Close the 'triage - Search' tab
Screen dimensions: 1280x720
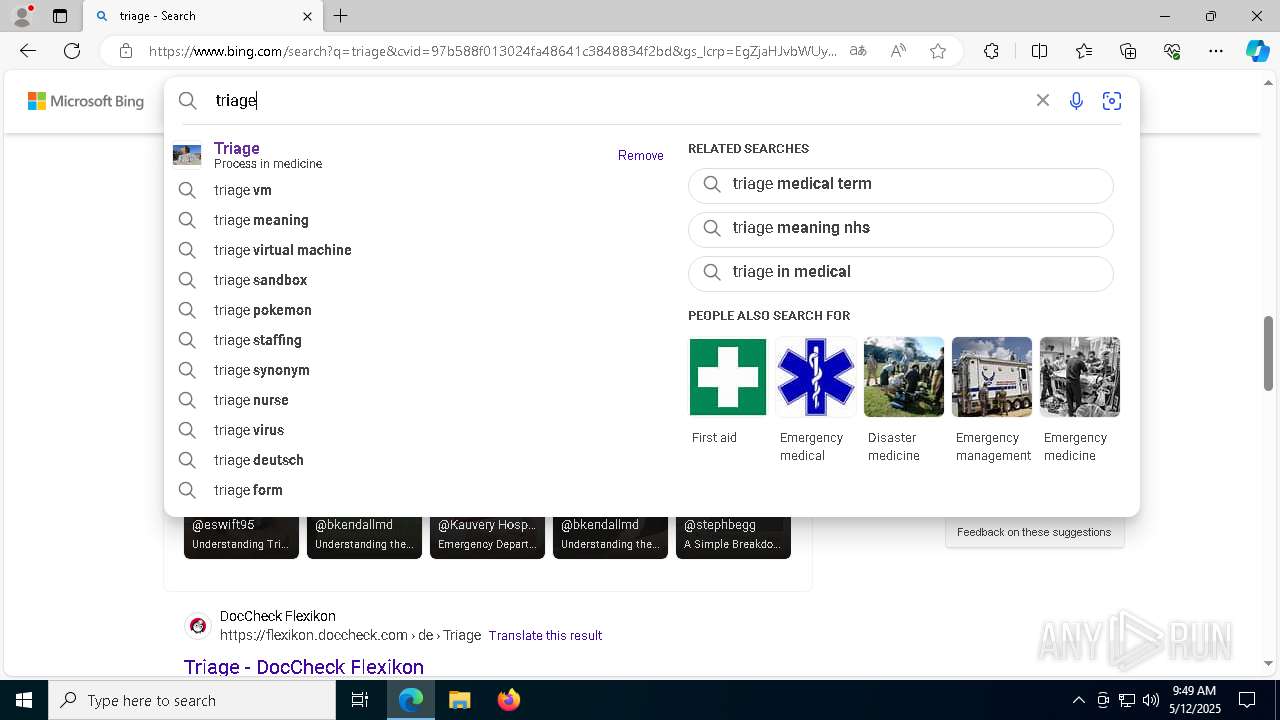point(307,16)
